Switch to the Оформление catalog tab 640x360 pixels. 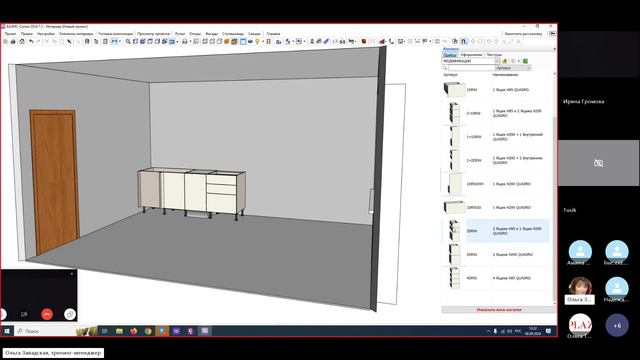(471, 55)
